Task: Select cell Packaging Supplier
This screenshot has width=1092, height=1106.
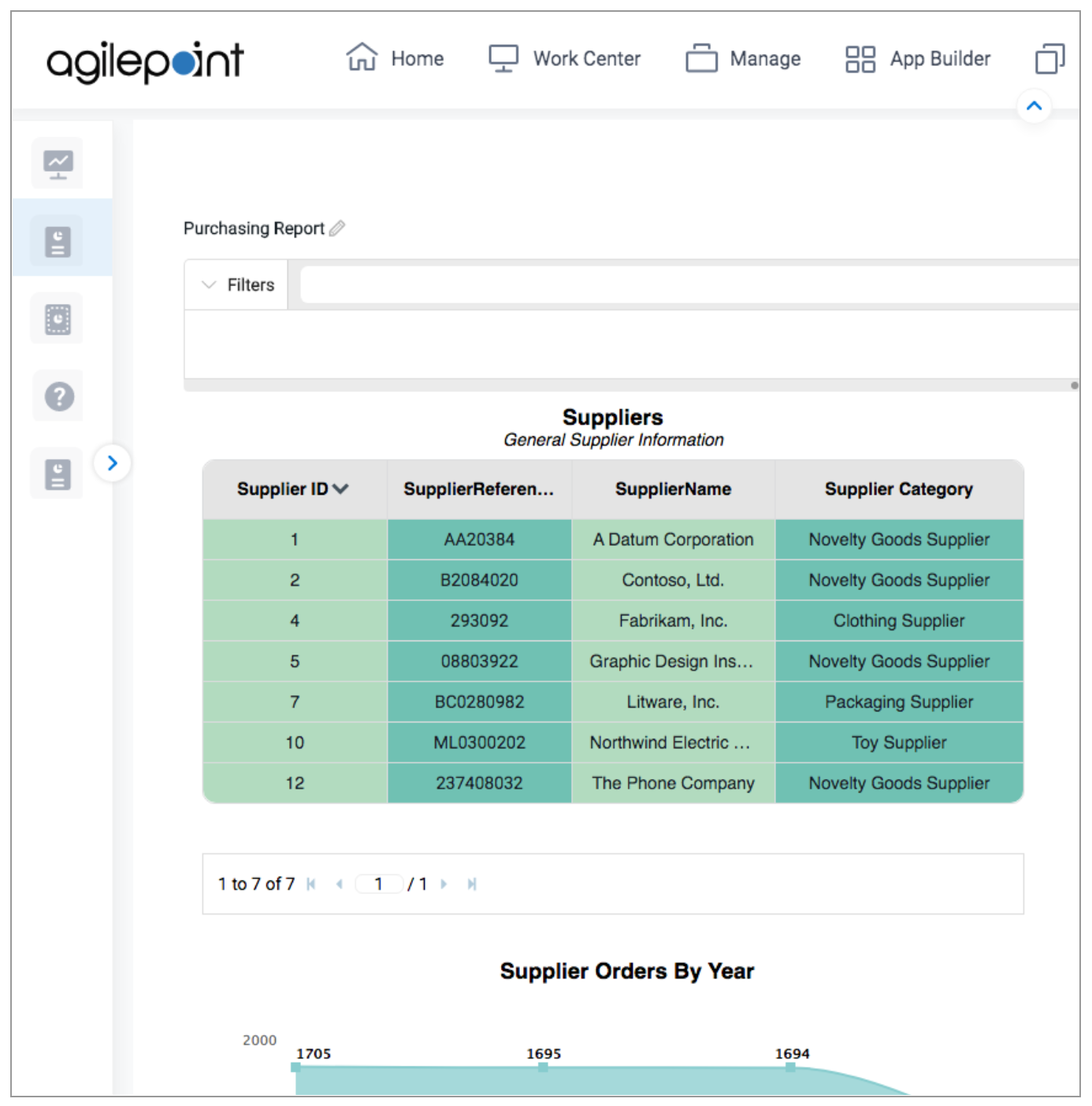Action: coord(899,702)
